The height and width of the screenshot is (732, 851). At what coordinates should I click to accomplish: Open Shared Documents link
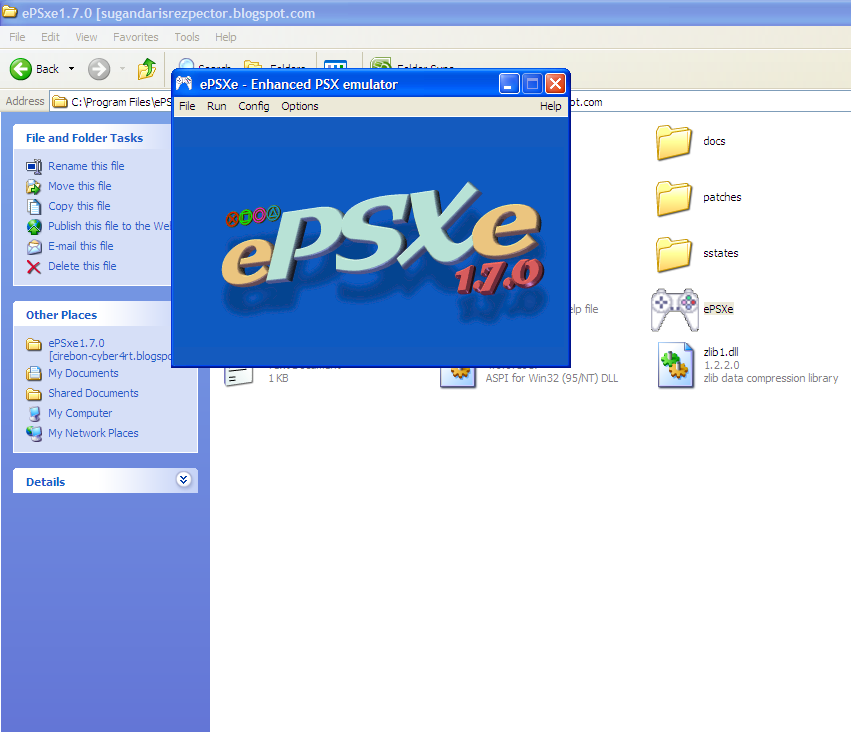[93, 393]
